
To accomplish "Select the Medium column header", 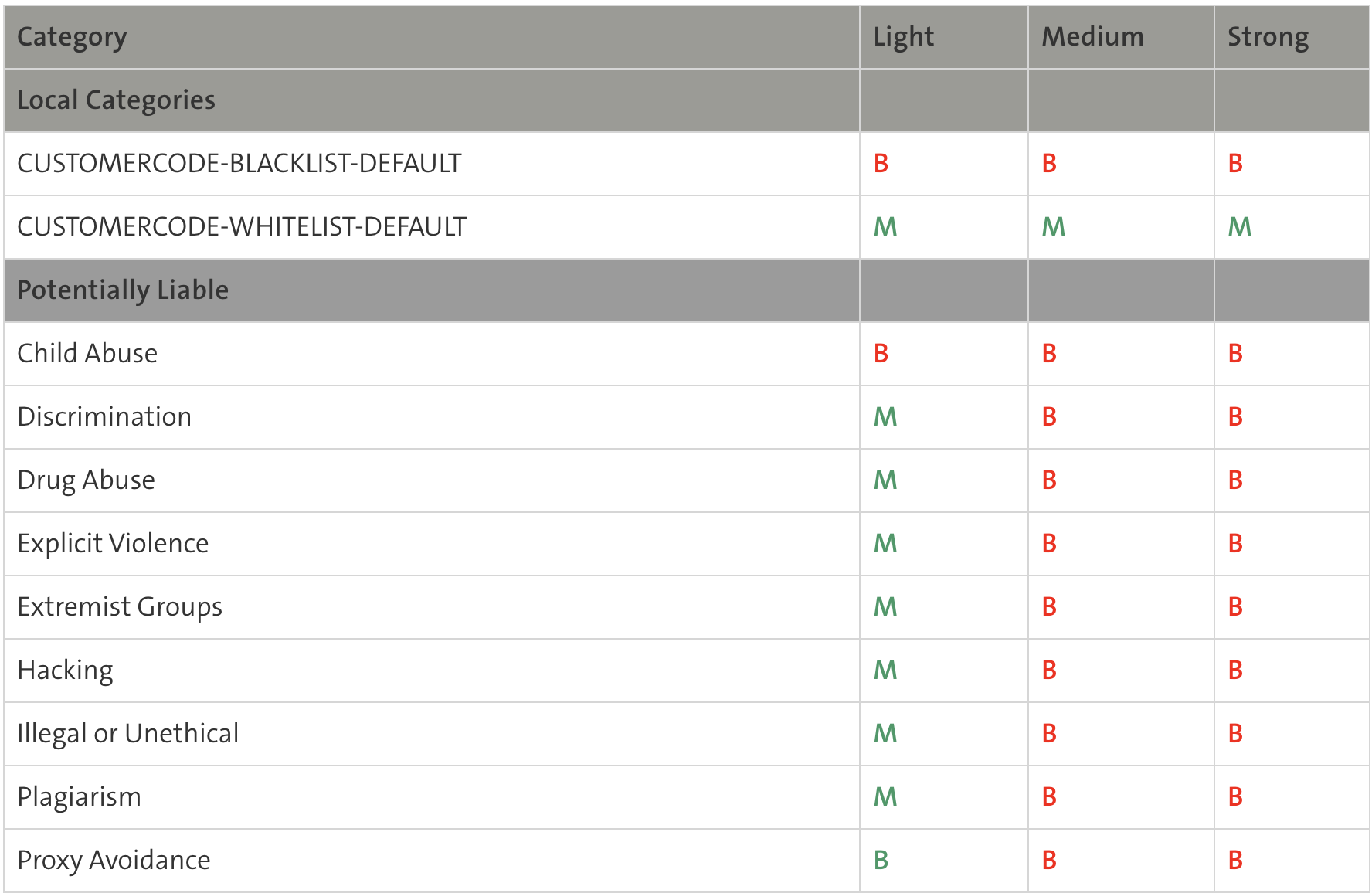I will pyautogui.click(x=1092, y=37).
